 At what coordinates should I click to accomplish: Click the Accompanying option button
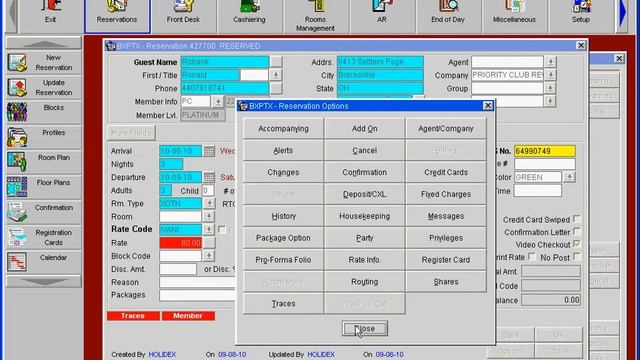click(x=283, y=129)
